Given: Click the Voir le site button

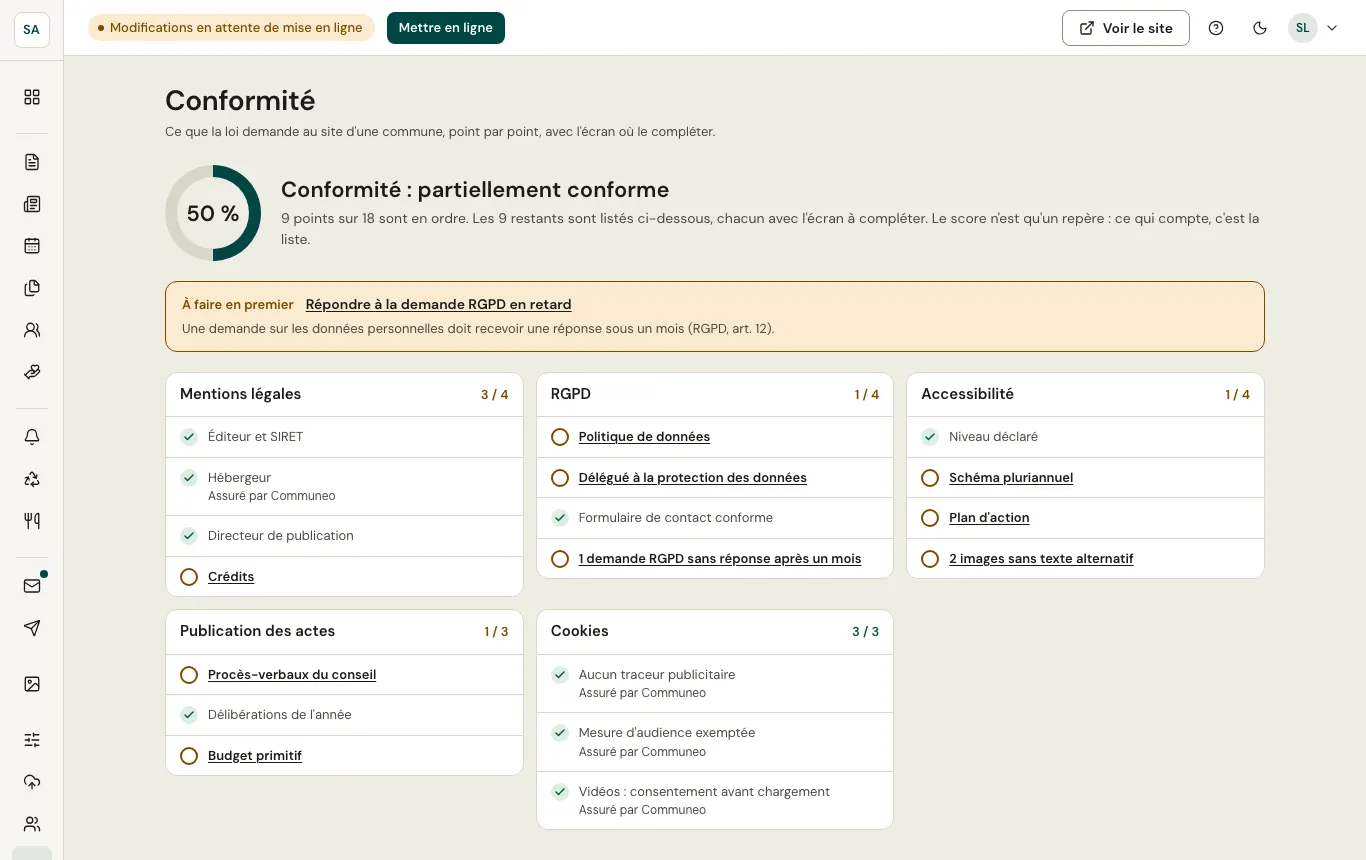Looking at the screenshot, I should pyautogui.click(x=1126, y=28).
